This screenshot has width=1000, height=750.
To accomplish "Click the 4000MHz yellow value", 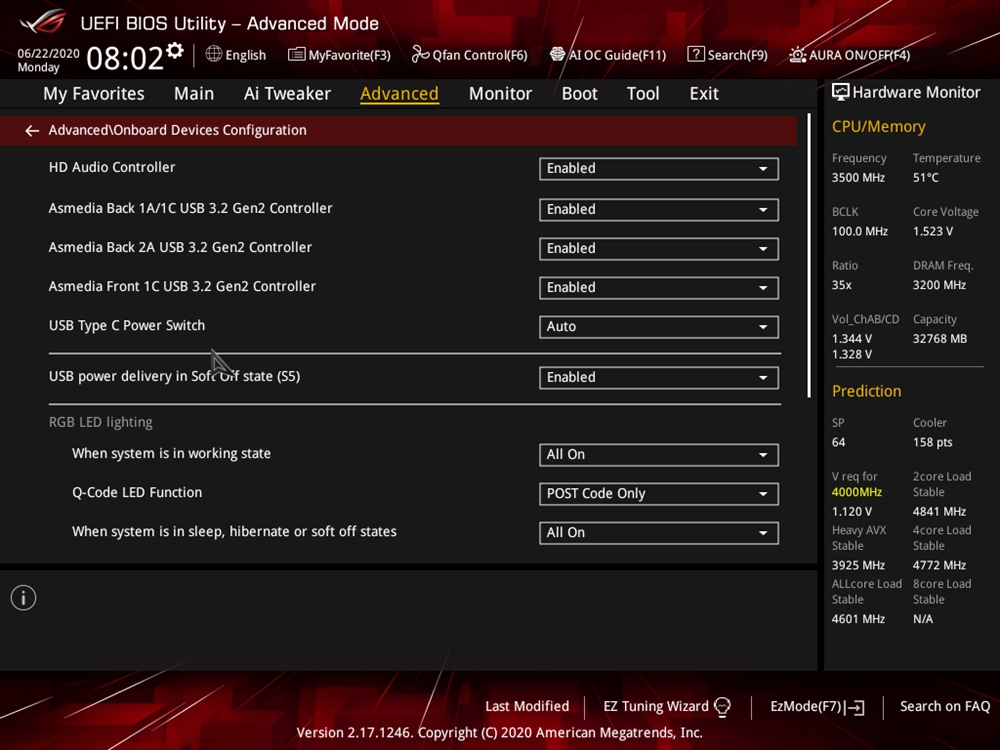I will pyautogui.click(x=857, y=492).
